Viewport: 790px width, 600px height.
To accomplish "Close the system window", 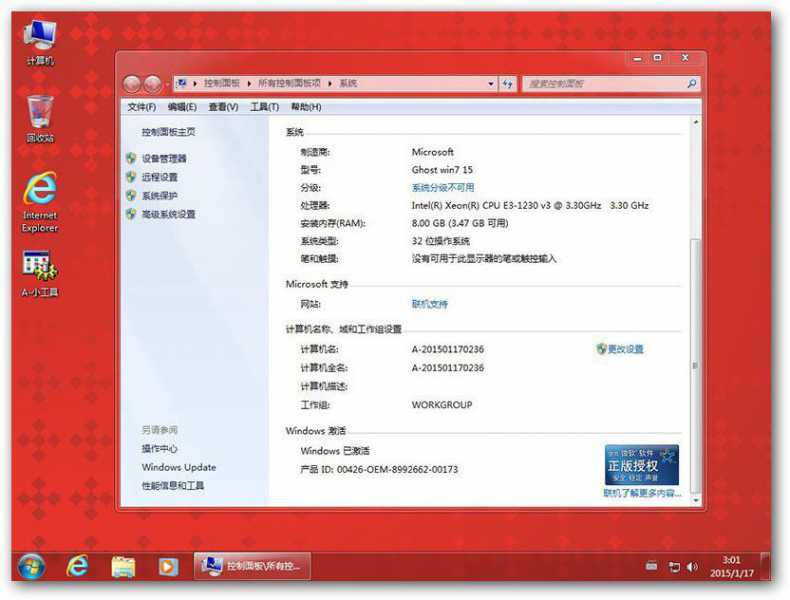I will tap(685, 58).
